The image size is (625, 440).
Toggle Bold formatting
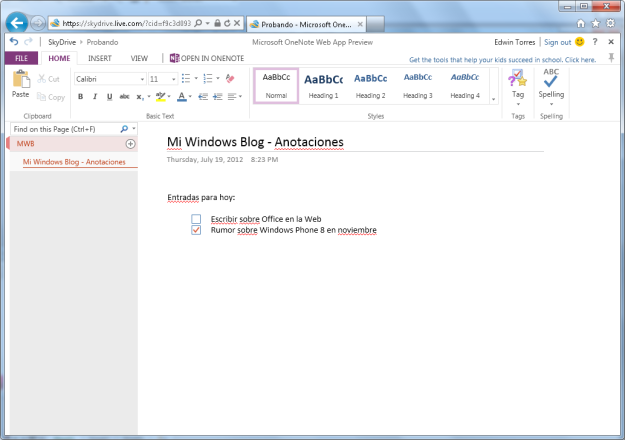pyautogui.click(x=81, y=96)
